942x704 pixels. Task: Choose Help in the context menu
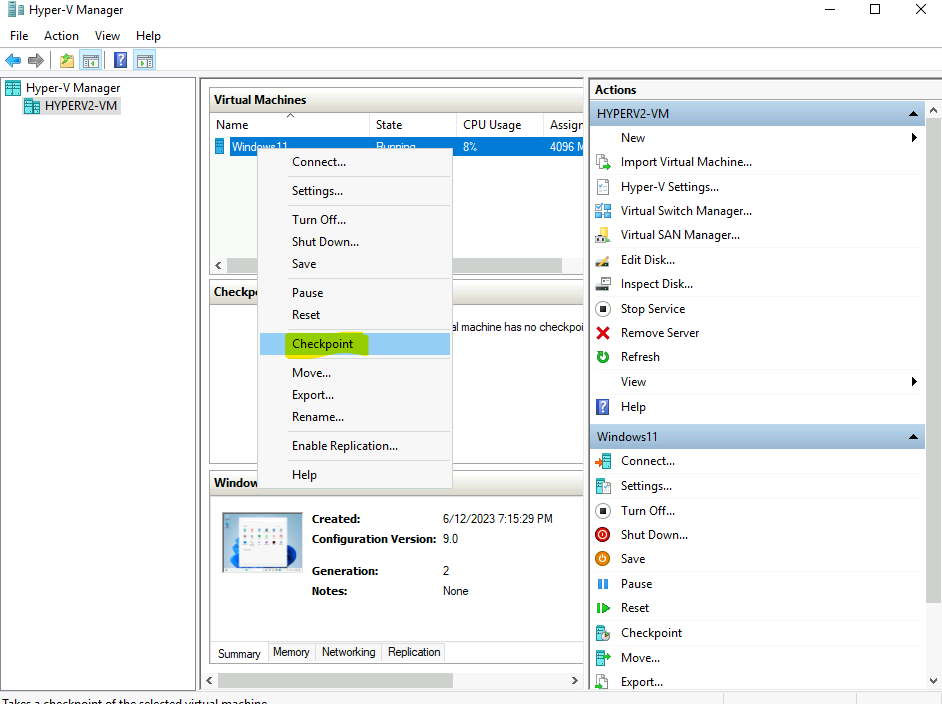355,475
